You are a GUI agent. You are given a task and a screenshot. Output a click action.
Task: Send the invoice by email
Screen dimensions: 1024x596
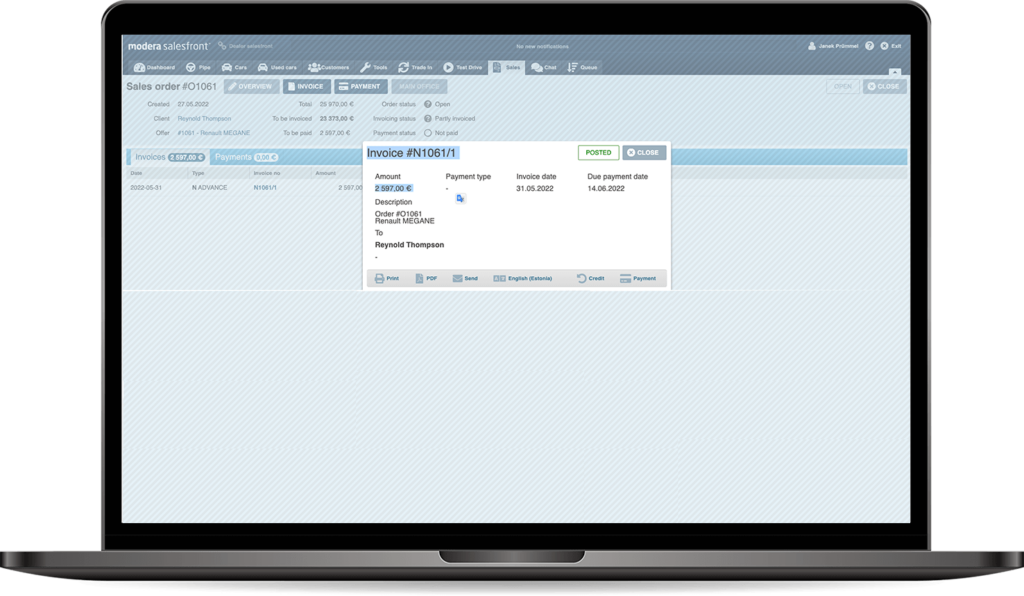(465, 278)
